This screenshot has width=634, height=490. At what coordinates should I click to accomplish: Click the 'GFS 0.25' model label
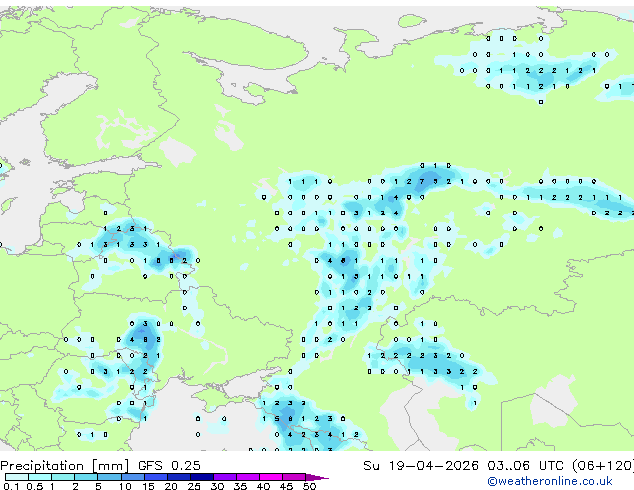(x=169, y=466)
